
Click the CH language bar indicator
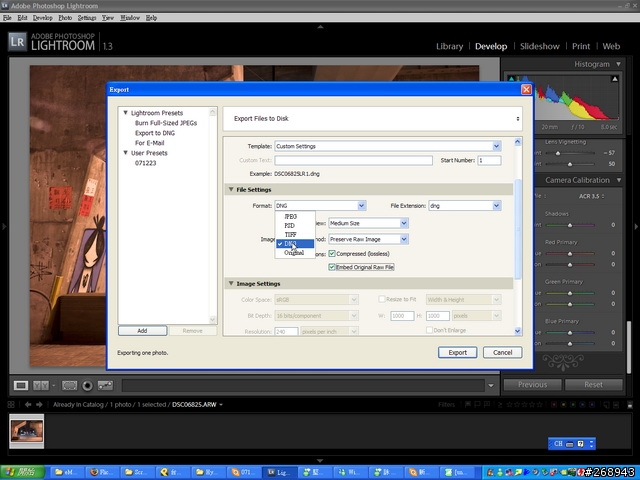[558, 444]
